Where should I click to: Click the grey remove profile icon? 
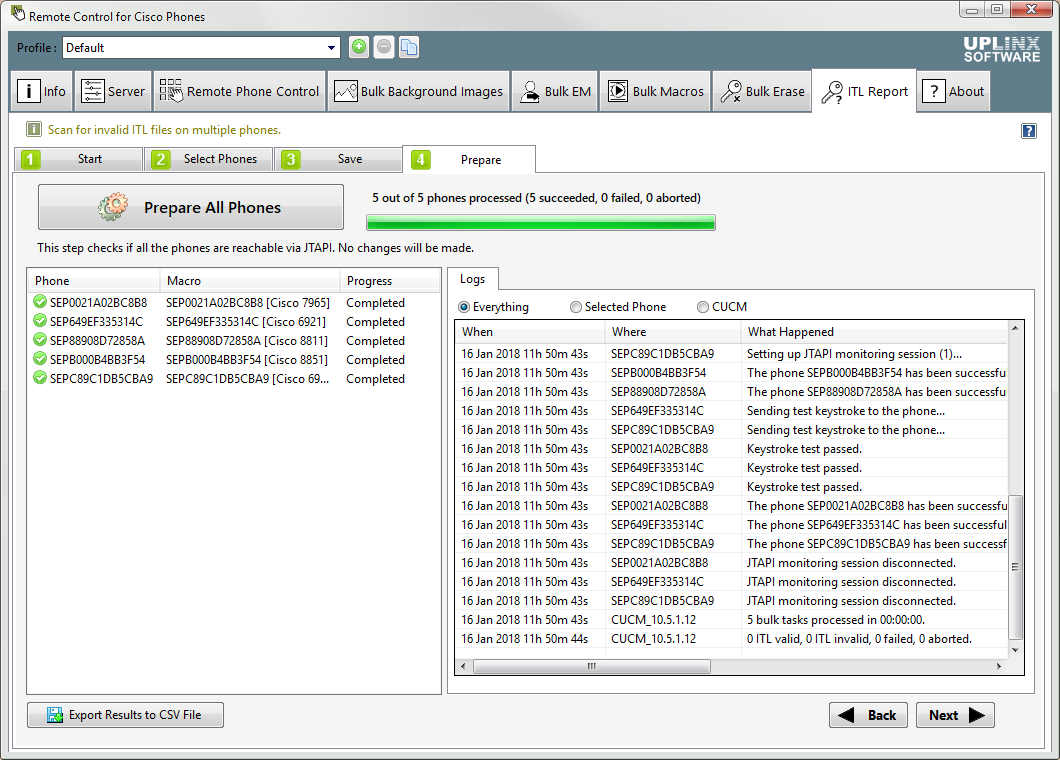[x=384, y=47]
